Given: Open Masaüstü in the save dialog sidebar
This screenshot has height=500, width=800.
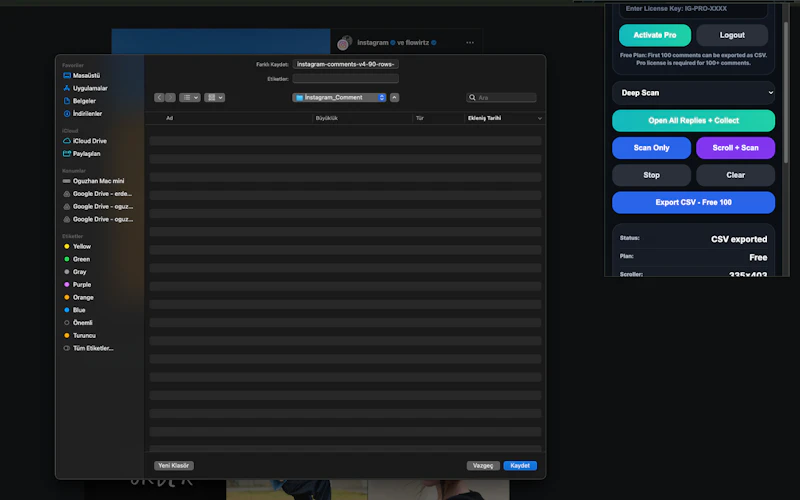Looking at the screenshot, I should [x=82, y=76].
